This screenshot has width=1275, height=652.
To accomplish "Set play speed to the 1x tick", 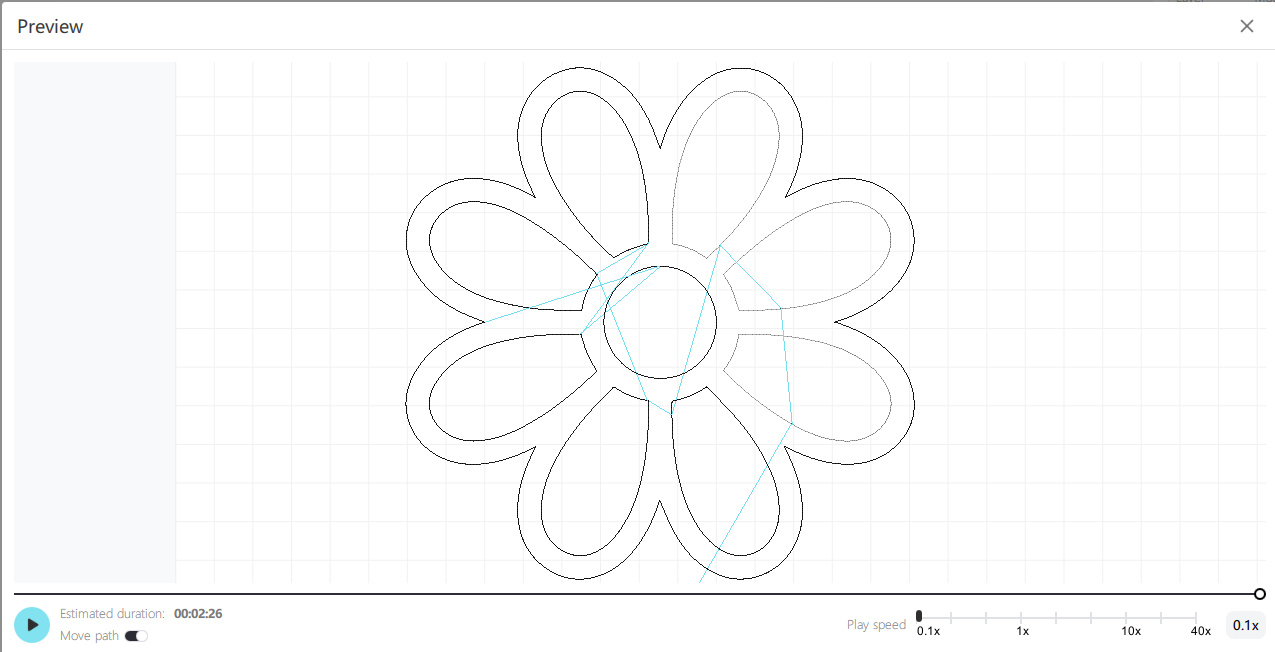I will click(1022, 618).
